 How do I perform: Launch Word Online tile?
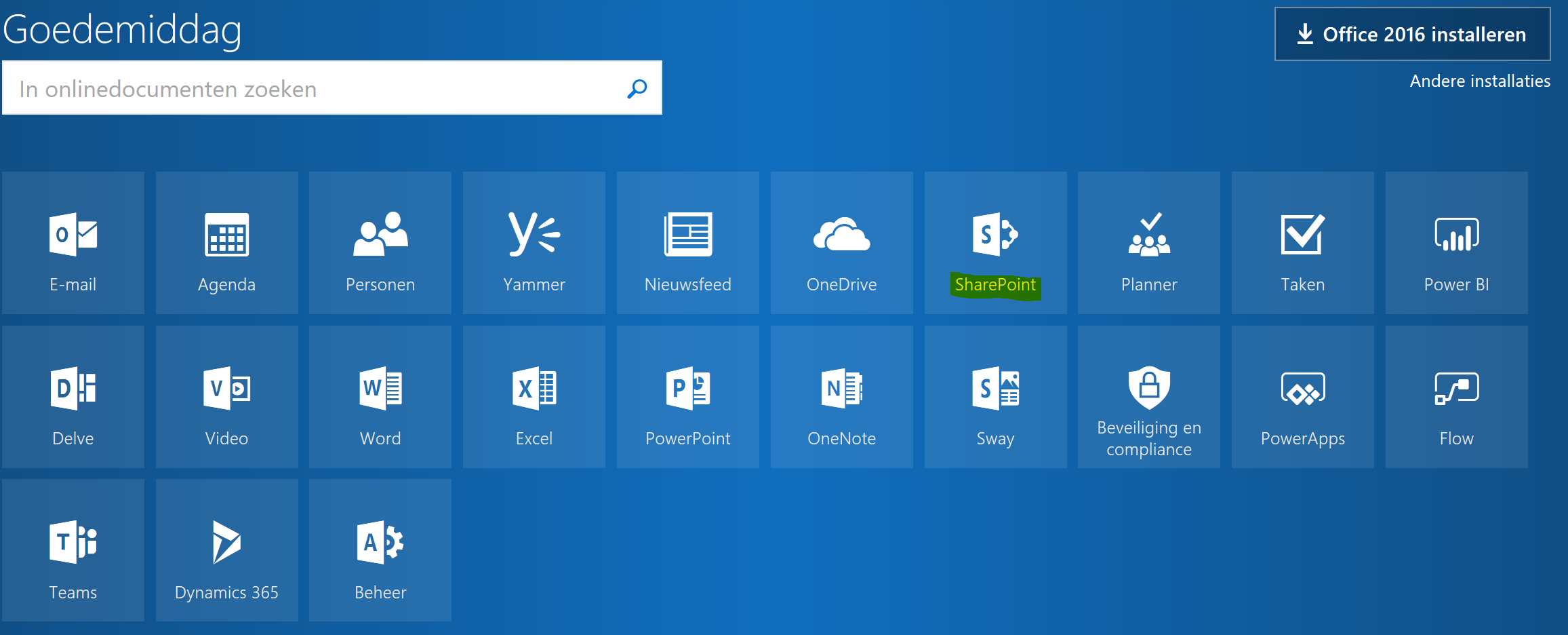coord(380,397)
